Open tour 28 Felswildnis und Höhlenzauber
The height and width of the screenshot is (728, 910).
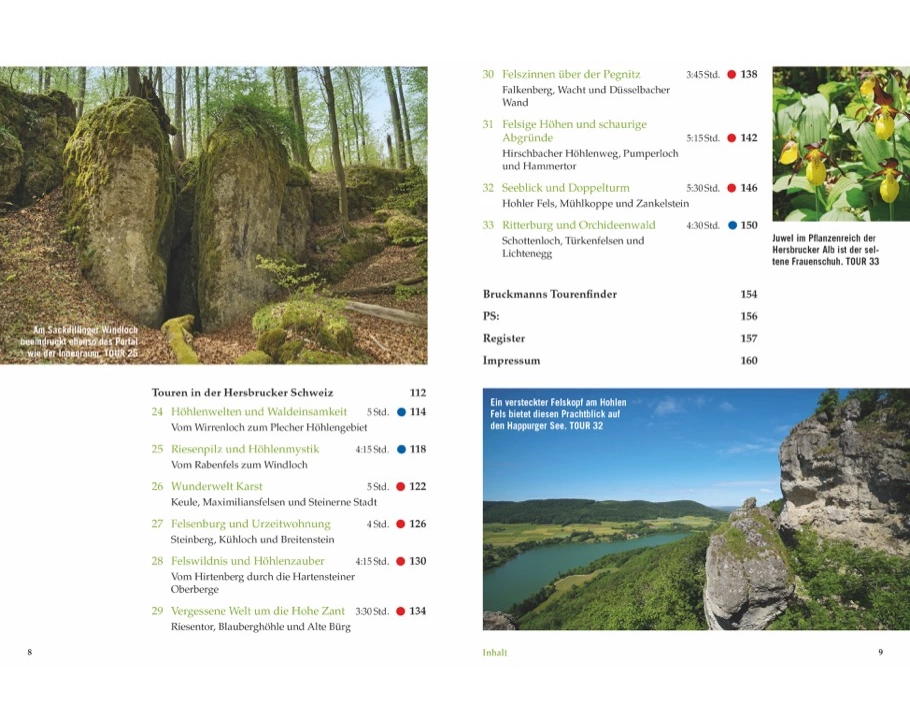coord(250,561)
